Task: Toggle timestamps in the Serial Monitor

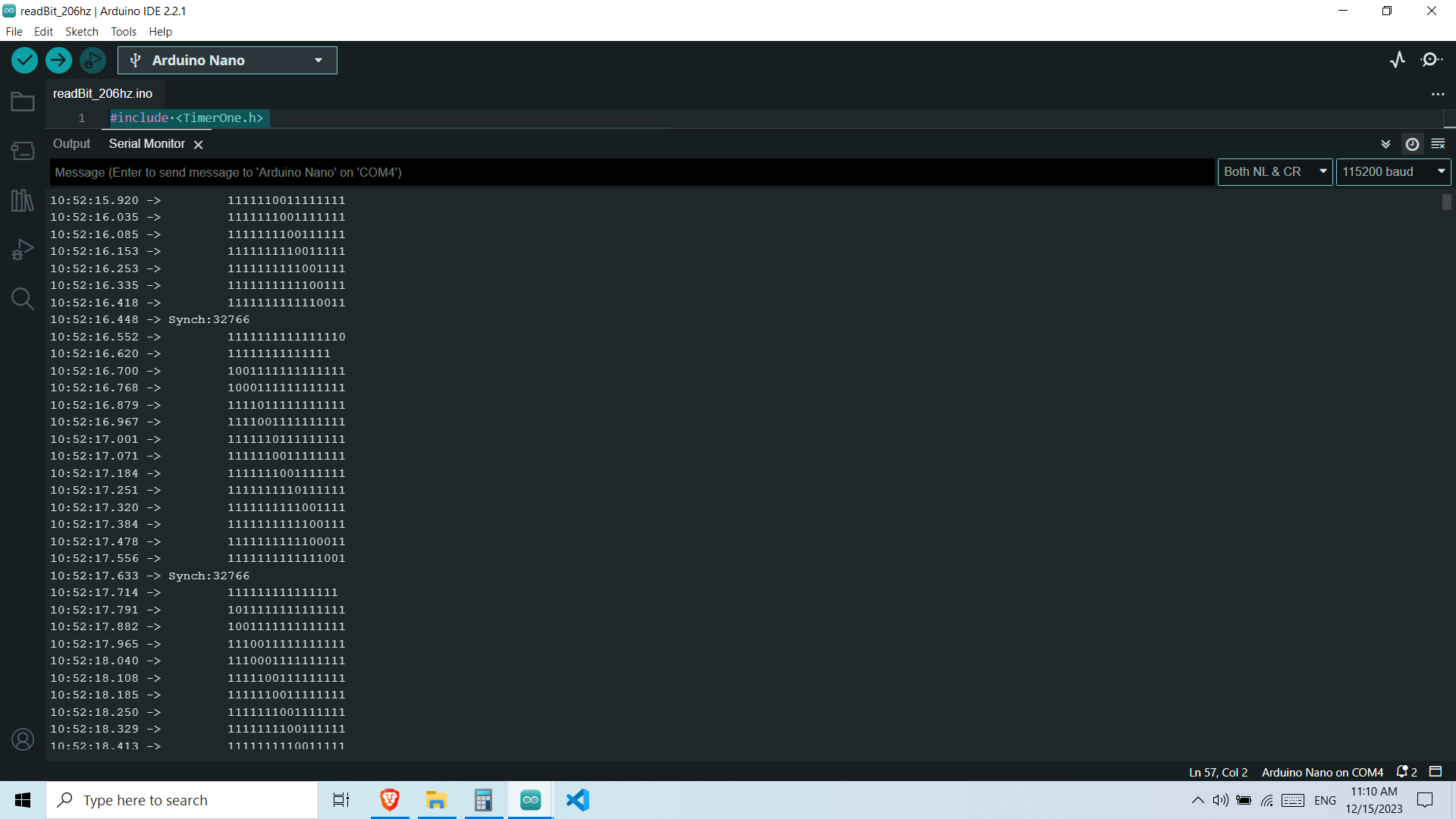Action: click(x=1412, y=143)
